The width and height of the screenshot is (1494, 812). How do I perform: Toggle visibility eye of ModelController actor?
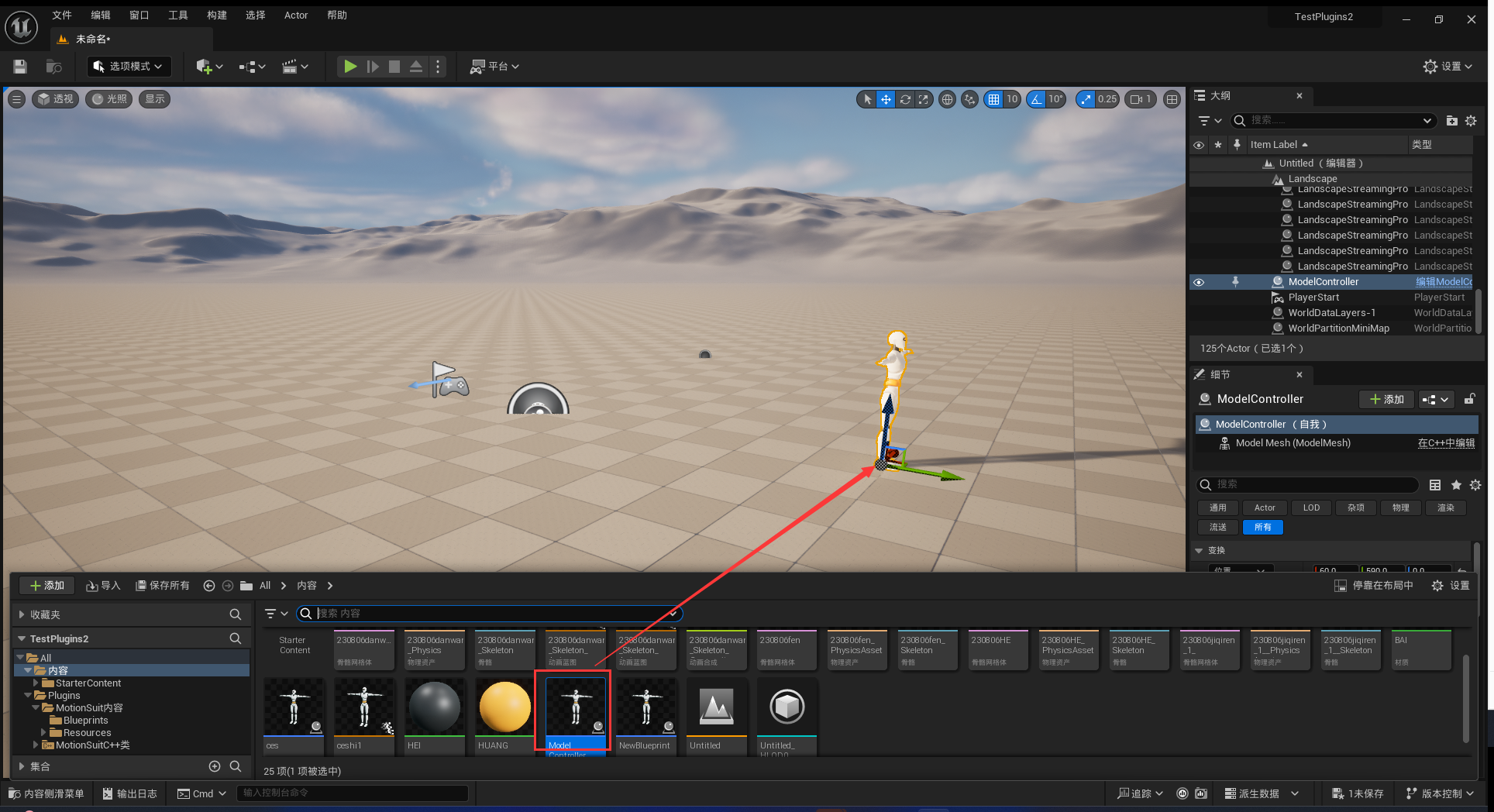tap(1199, 282)
